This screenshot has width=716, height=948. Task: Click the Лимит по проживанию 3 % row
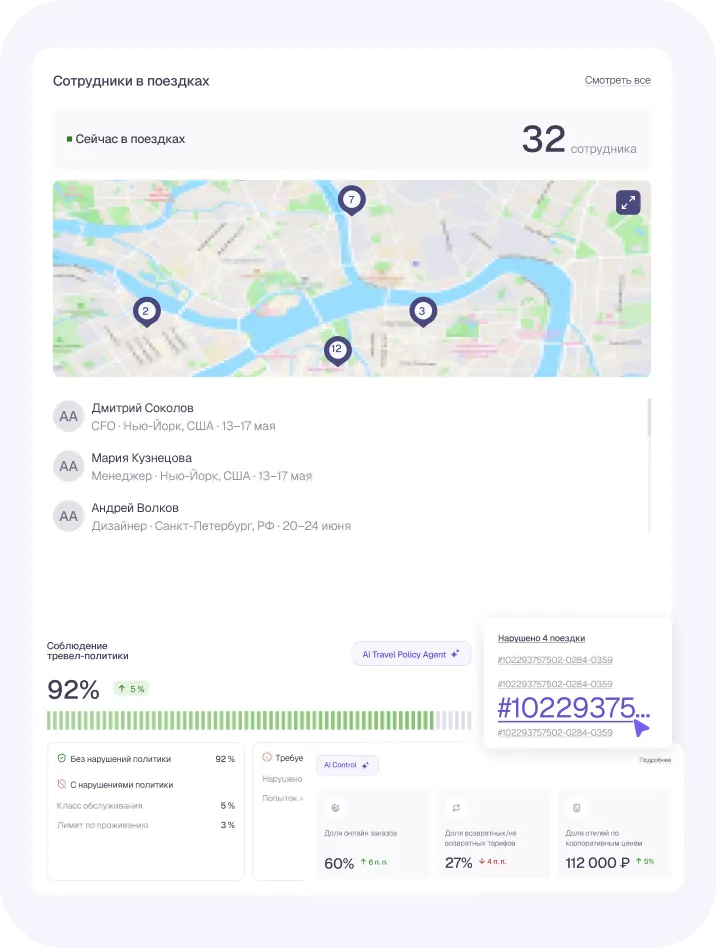146,825
